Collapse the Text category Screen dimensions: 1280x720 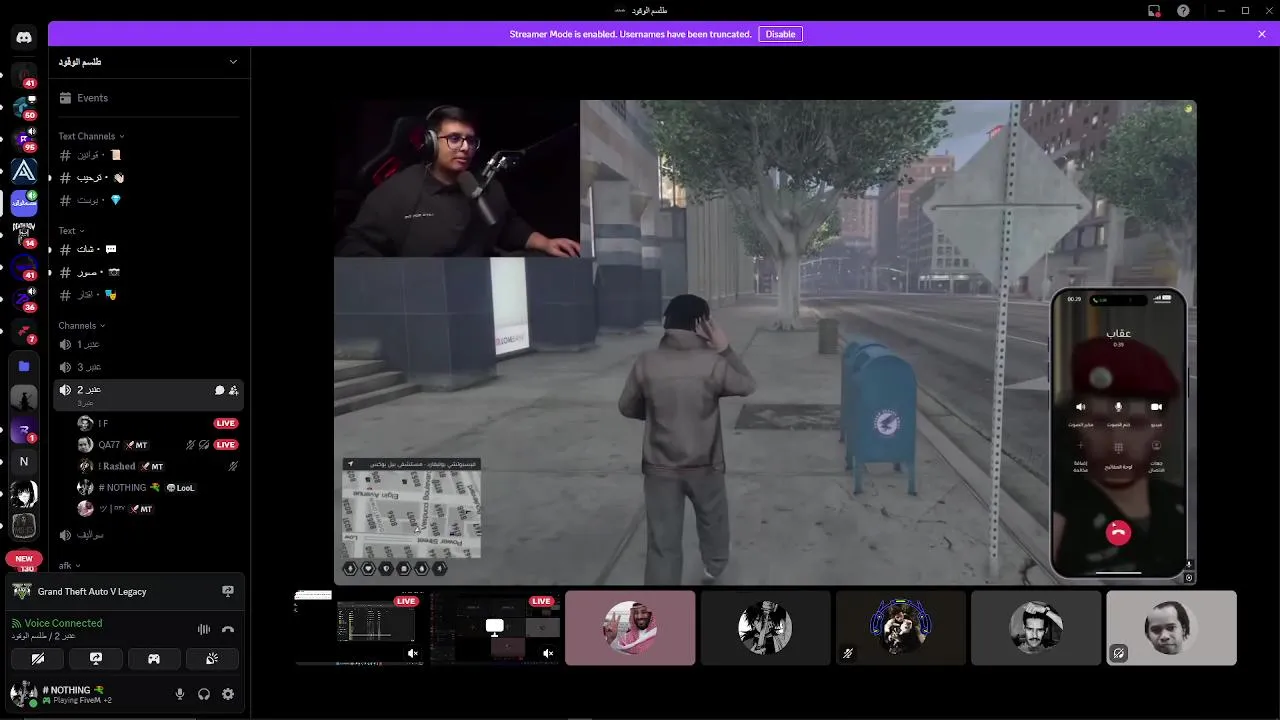(71, 231)
